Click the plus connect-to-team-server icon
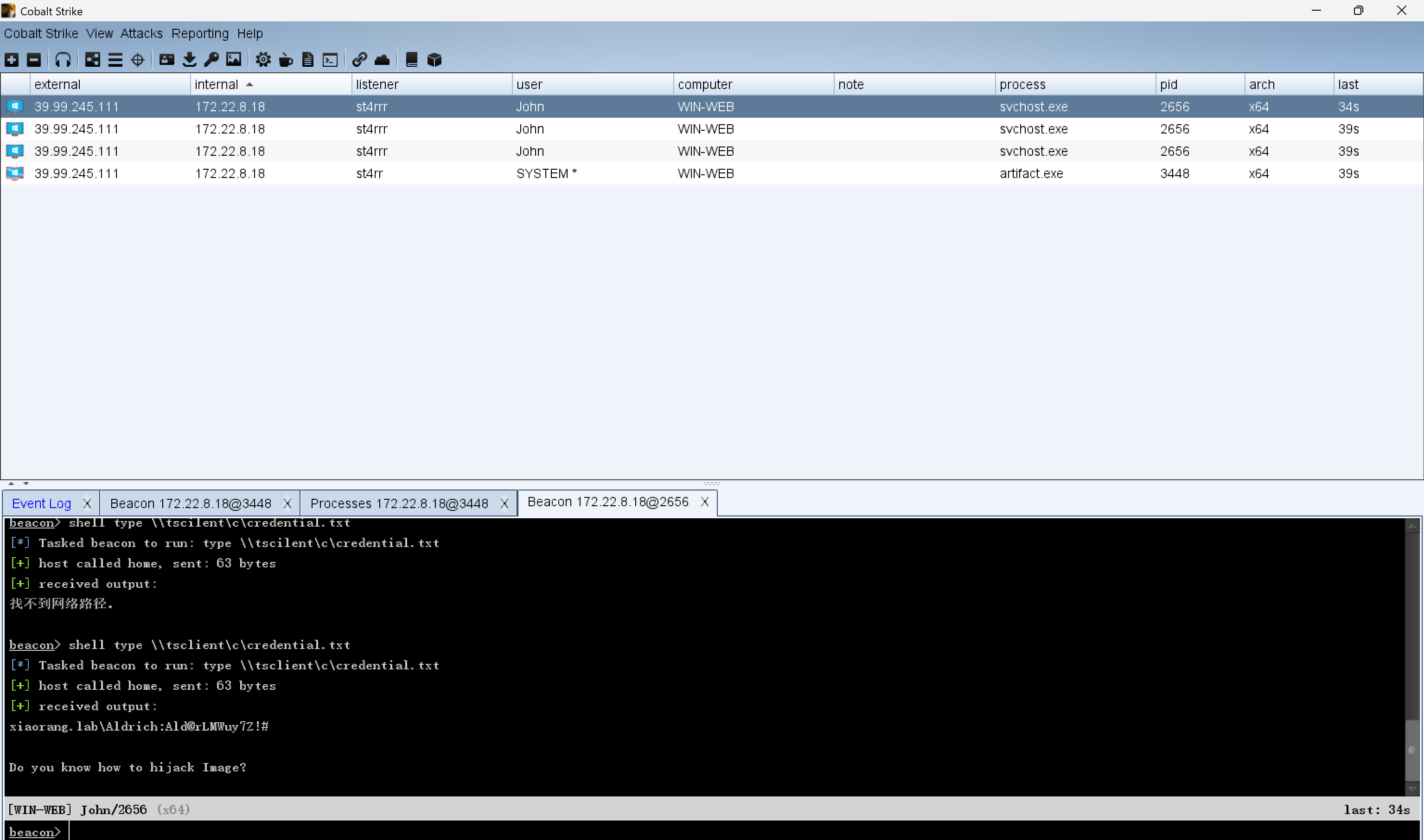1424x840 pixels. tap(11, 59)
